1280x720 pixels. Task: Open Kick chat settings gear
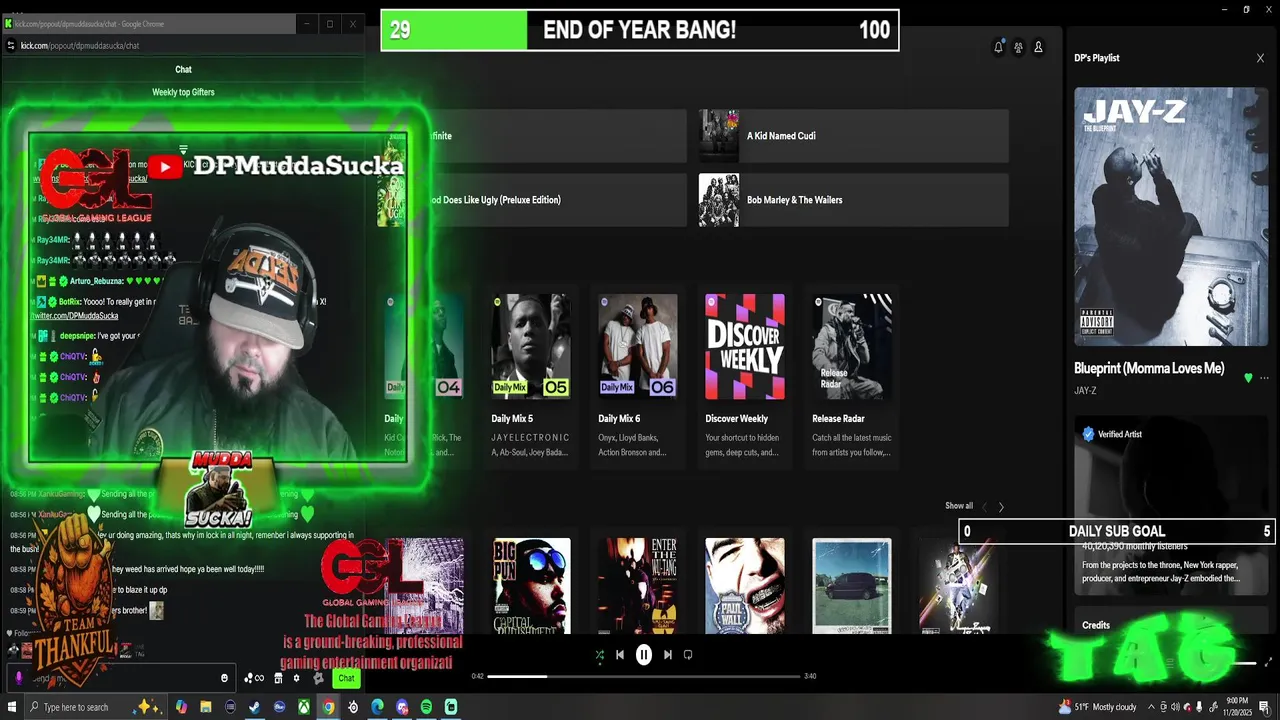(x=296, y=678)
